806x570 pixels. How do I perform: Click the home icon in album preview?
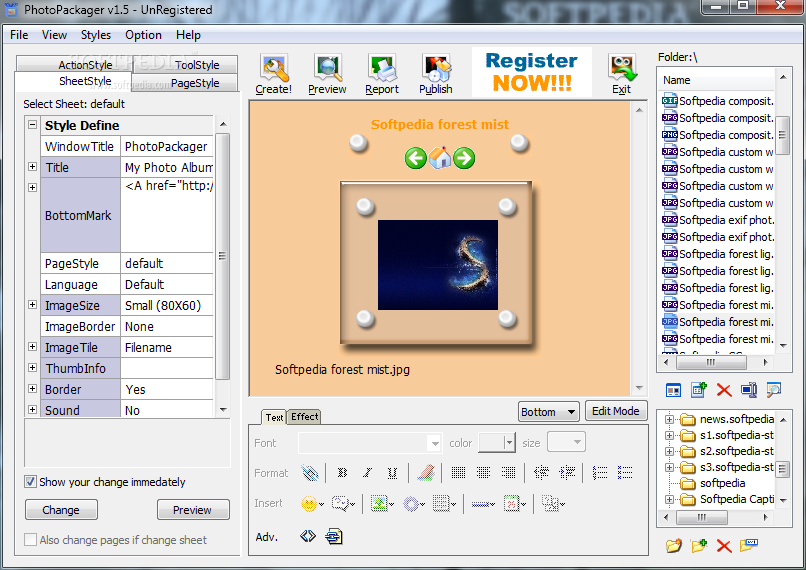tap(440, 158)
